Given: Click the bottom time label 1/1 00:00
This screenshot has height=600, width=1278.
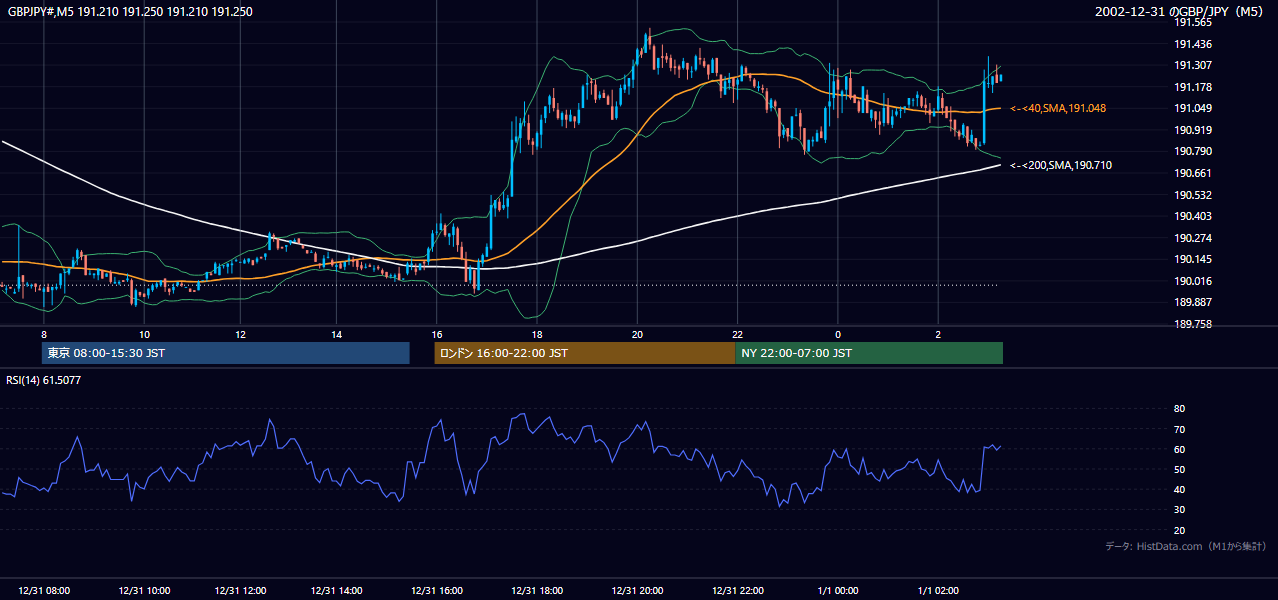Looking at the screenshot, I should point(838,591).
